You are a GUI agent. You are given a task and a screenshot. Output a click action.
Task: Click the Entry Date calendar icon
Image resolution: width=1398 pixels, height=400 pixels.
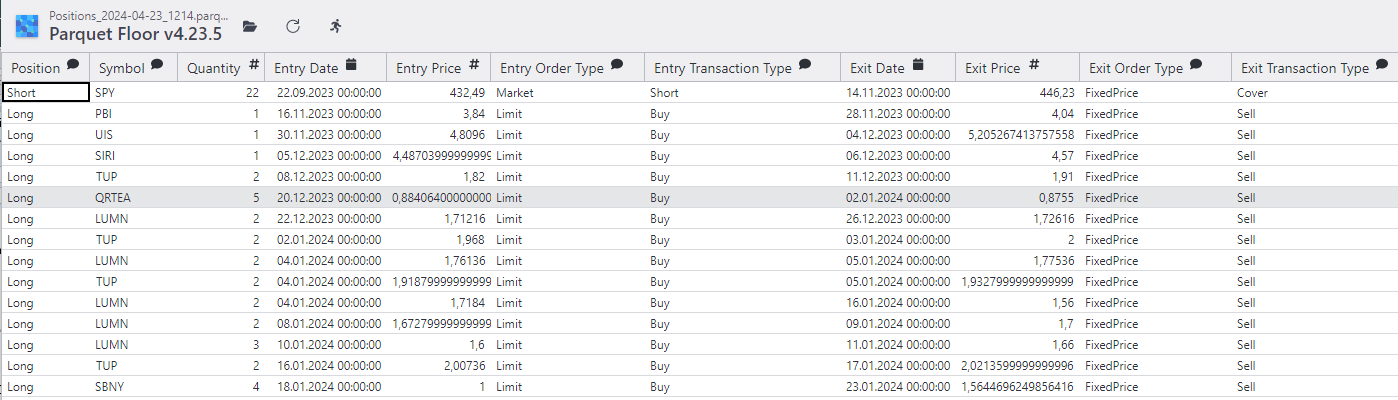point(351,66)
